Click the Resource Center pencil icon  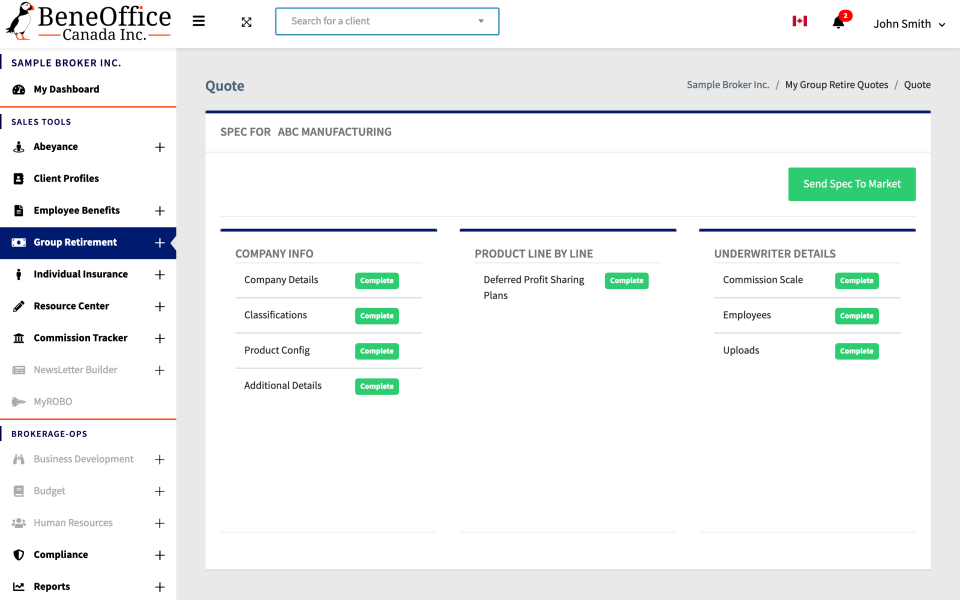(20, 306)
